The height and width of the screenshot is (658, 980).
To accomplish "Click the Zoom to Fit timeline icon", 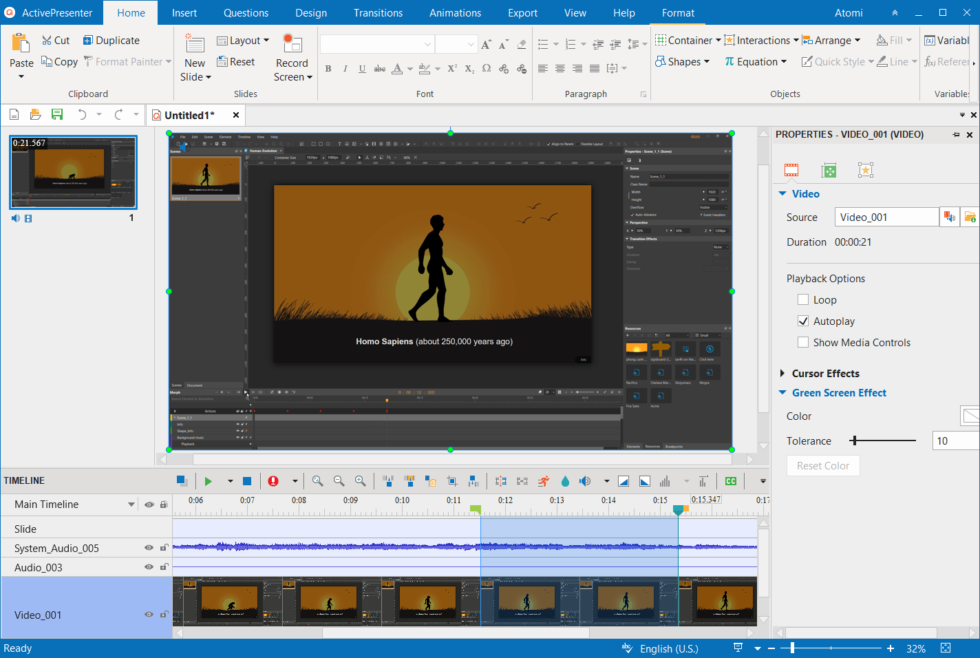I will pyautogui.click(x=317, y=481).
